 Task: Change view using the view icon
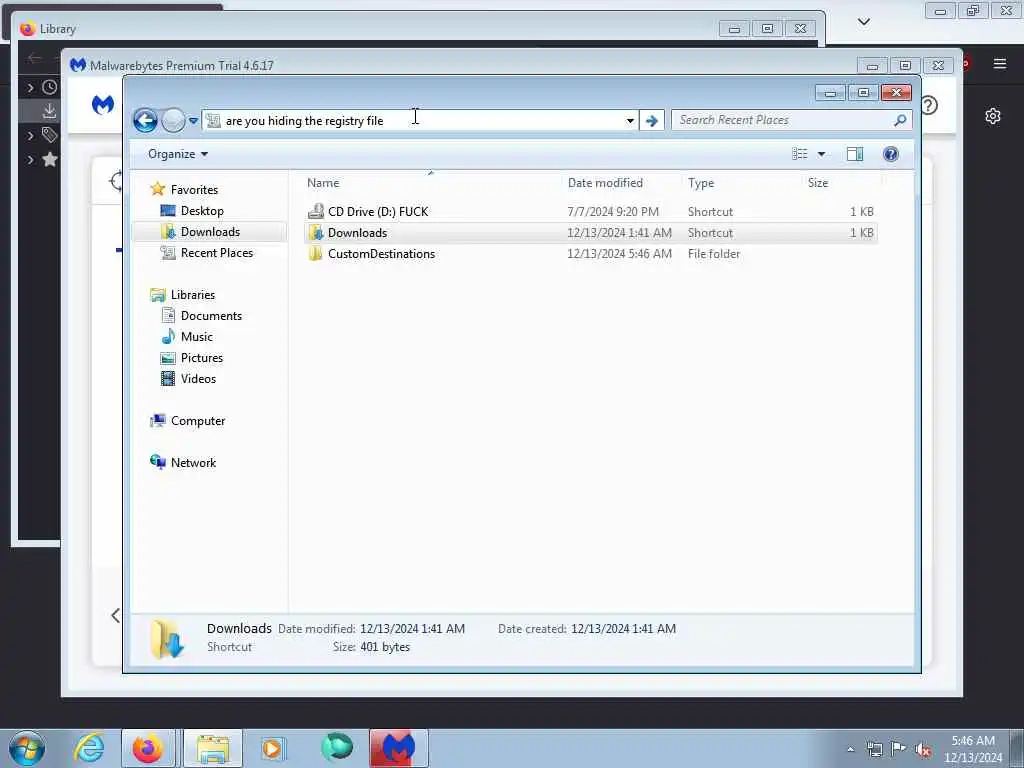[799, 154]
